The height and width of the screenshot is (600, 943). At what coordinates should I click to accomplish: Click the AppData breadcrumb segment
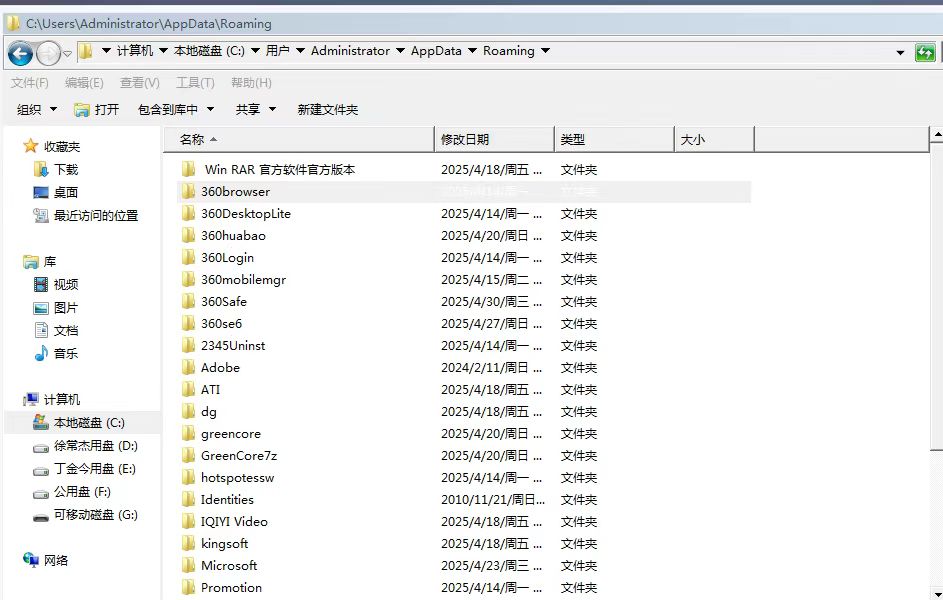point(436,51)
